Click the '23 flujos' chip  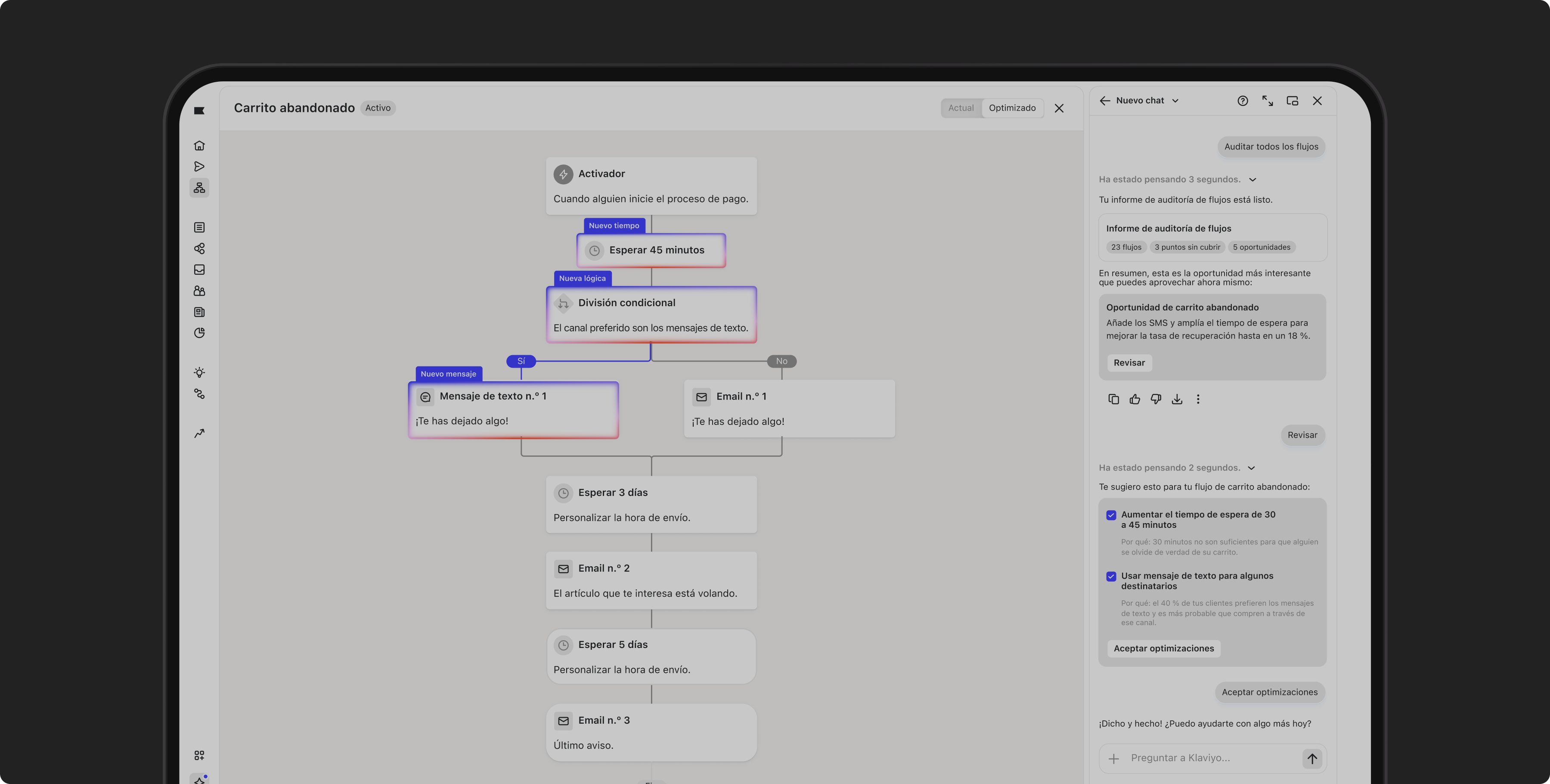point(1126,247)
